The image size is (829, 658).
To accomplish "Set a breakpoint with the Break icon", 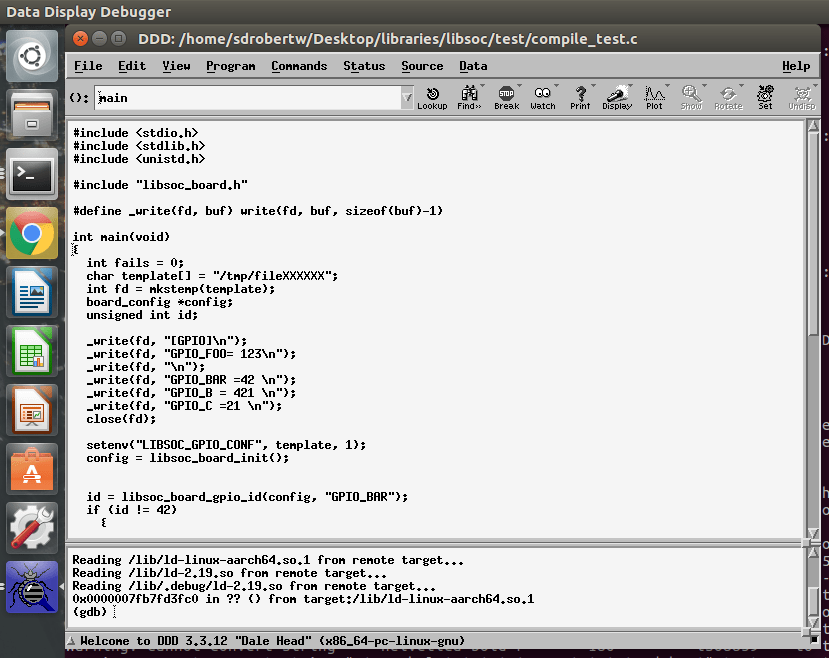I will coord(506,97).
